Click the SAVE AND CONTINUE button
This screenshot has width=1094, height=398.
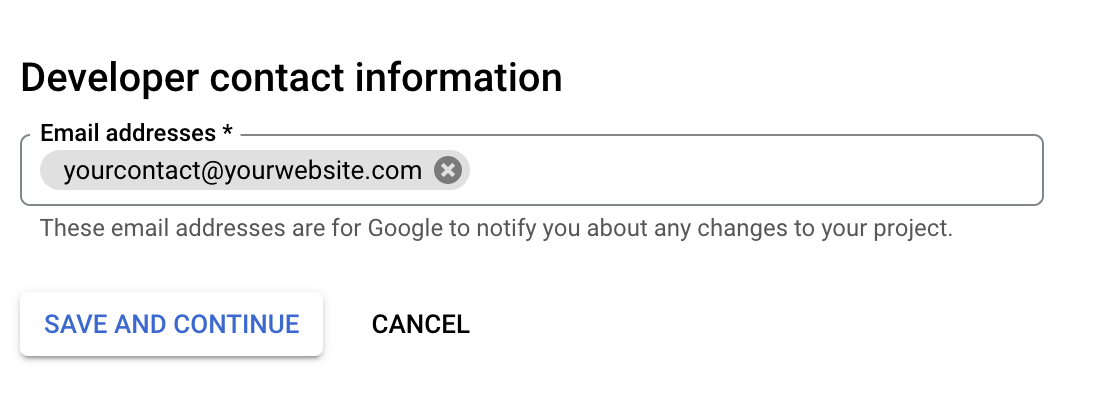(x=172, y=324)
